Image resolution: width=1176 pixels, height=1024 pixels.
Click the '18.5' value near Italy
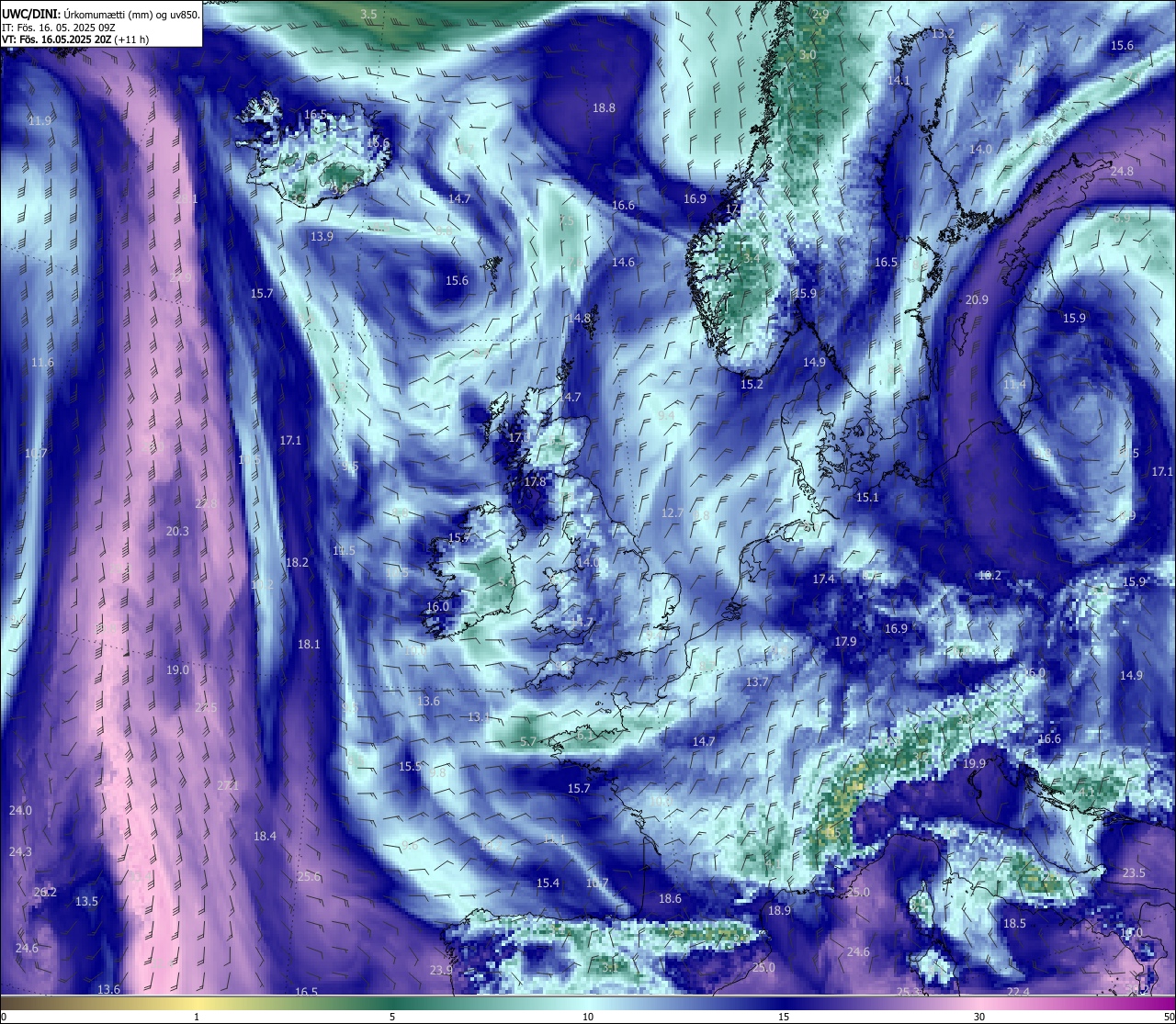[x=1014, y=923]
